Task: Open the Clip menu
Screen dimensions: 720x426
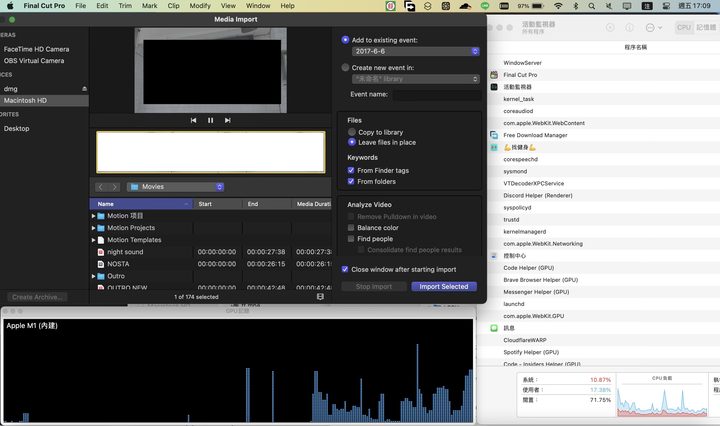Action: pos(174,6)
